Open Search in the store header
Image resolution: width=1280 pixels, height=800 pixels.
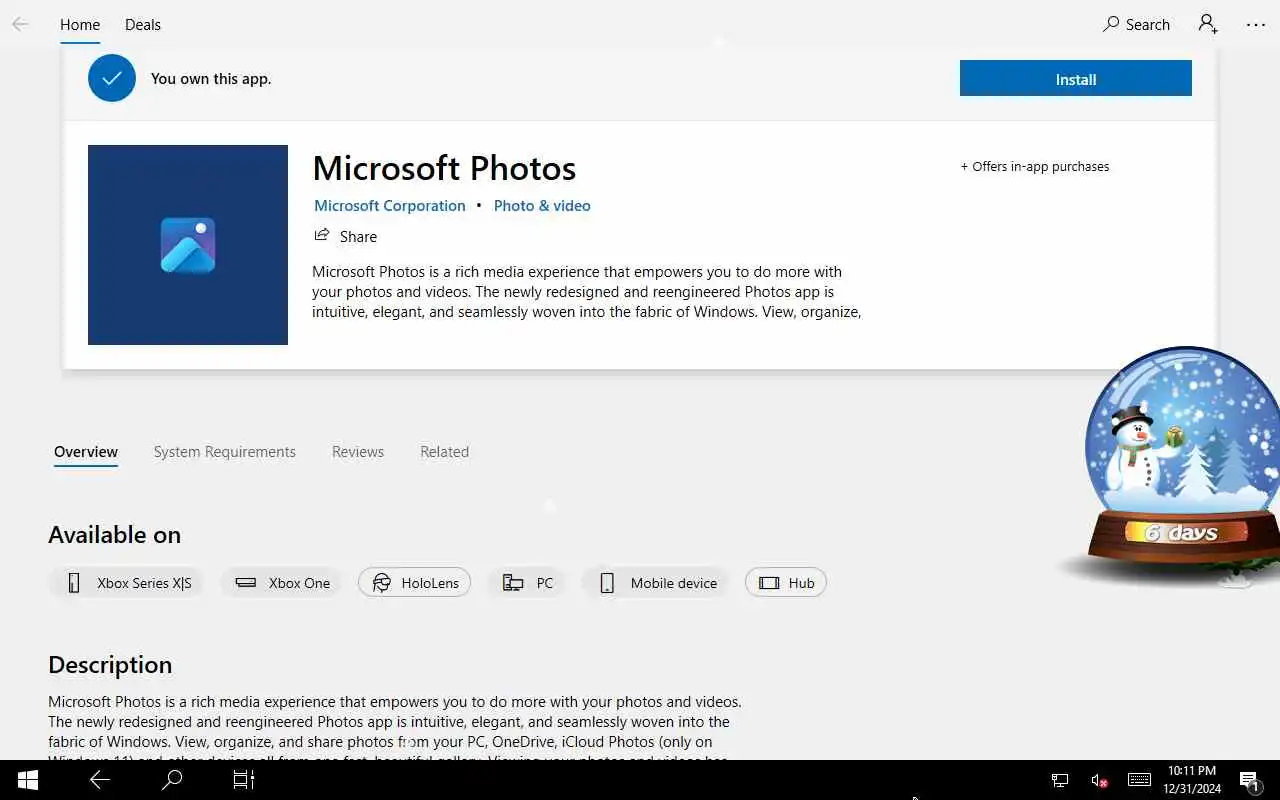[1136, 25]
